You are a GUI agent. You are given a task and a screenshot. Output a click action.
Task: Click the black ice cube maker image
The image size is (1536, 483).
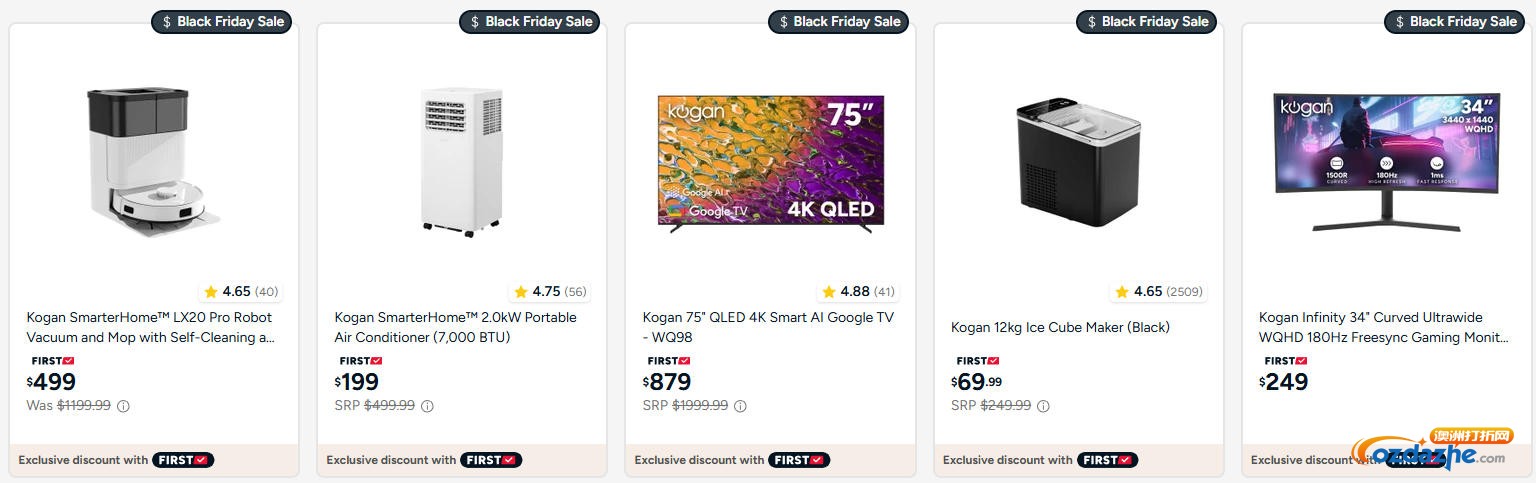coord(1077,162)
